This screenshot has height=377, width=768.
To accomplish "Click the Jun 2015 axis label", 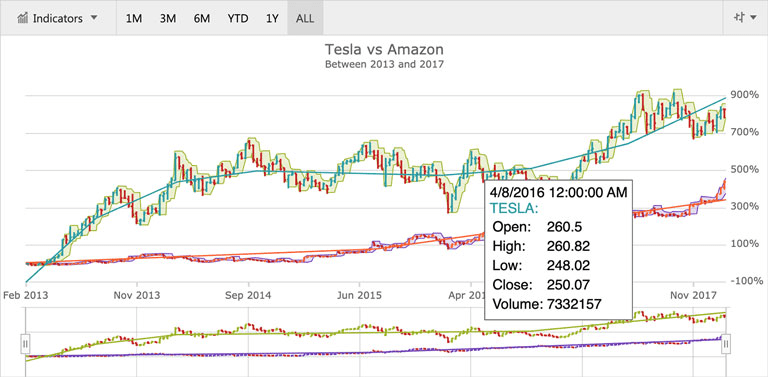I will coord(360,296).
